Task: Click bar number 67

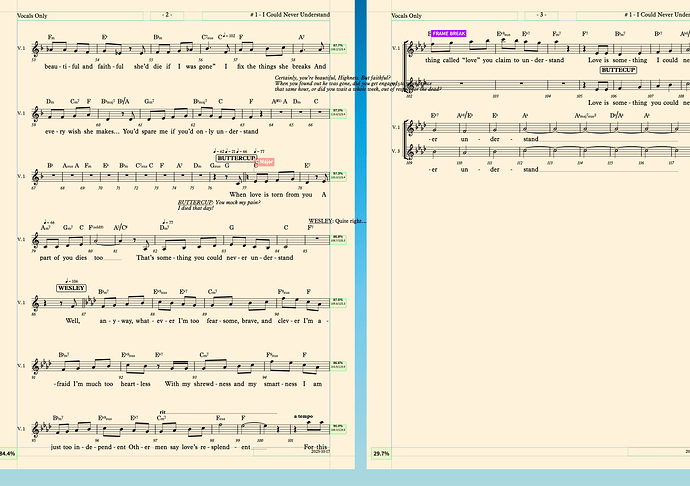Action: coord(33,188)
